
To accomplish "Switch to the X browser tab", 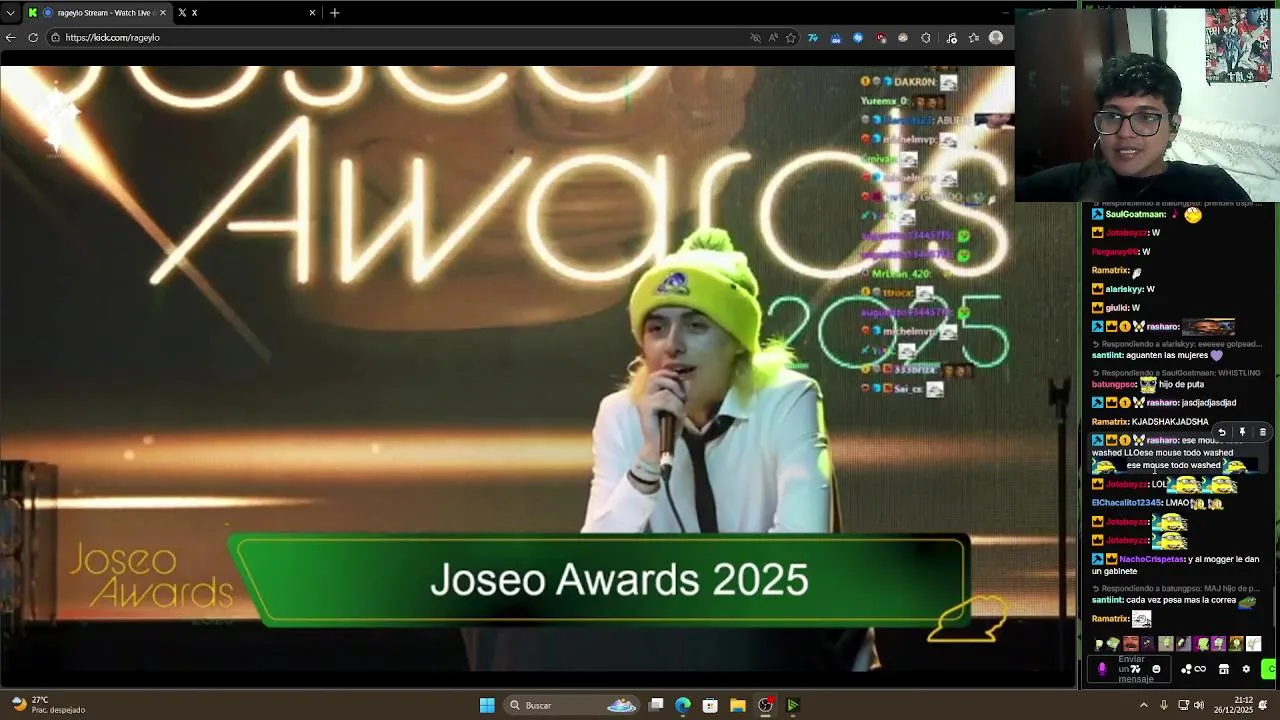I will (x=245, y=13).
